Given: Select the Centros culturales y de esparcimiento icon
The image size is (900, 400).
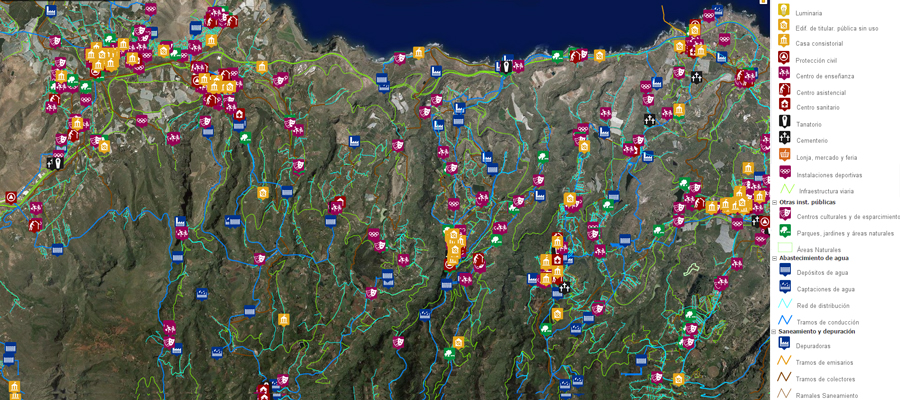Looking at the screenshot, I should click(784, 214).
